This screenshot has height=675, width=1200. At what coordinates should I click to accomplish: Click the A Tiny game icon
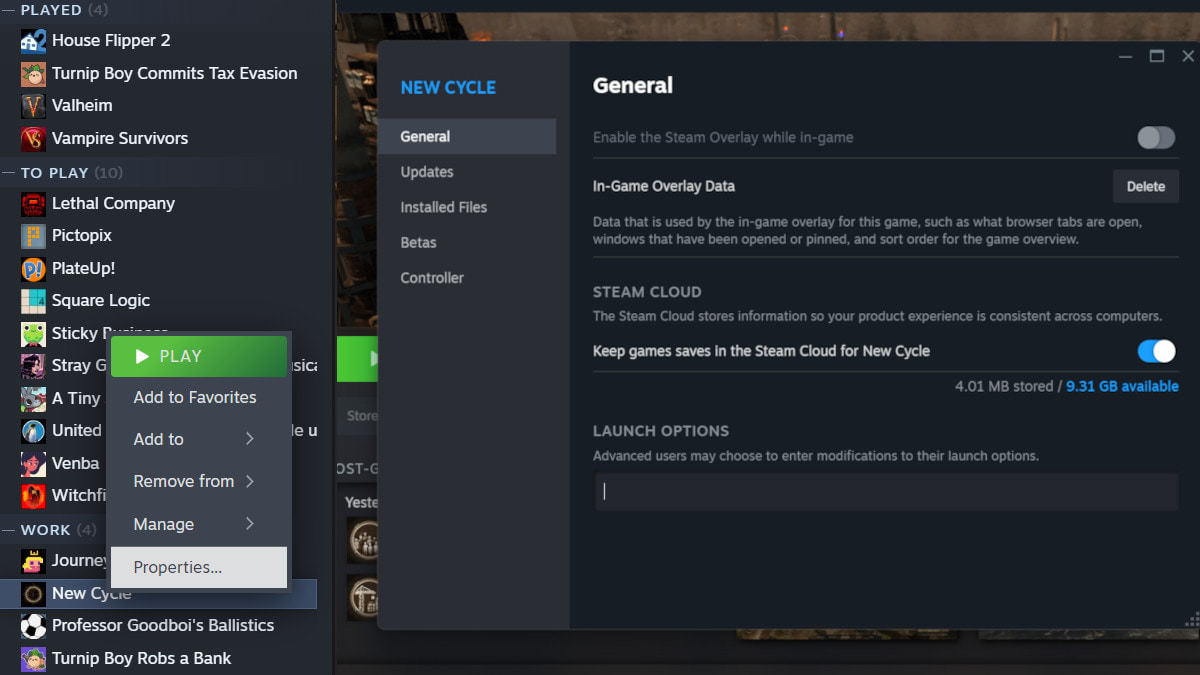click(x=34, y=399)
